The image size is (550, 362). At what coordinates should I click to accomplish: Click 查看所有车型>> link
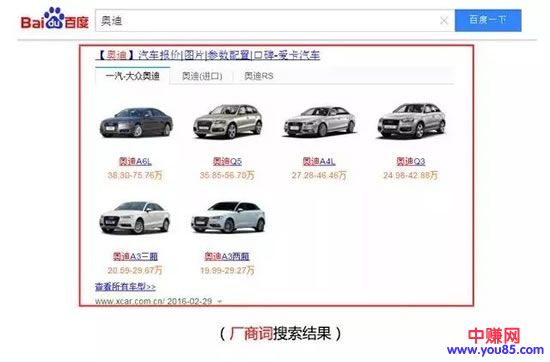pos(125,287)
